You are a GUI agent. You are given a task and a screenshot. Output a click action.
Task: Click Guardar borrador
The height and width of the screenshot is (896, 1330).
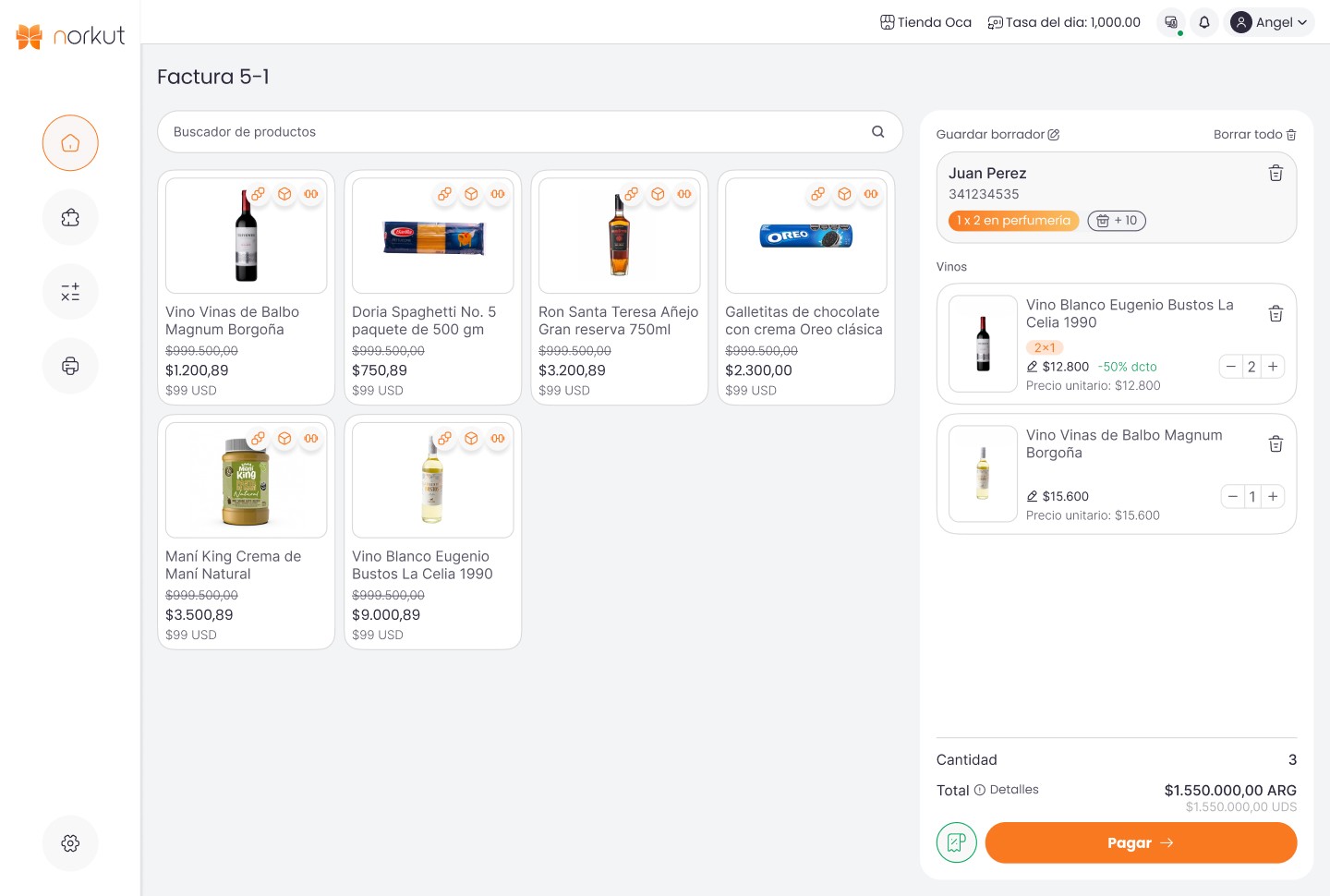point(997,134)
